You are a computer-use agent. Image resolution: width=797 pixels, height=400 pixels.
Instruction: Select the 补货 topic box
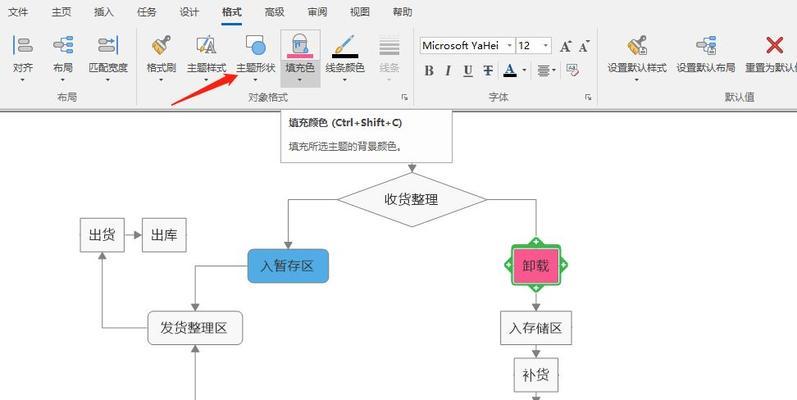[536, 375]
